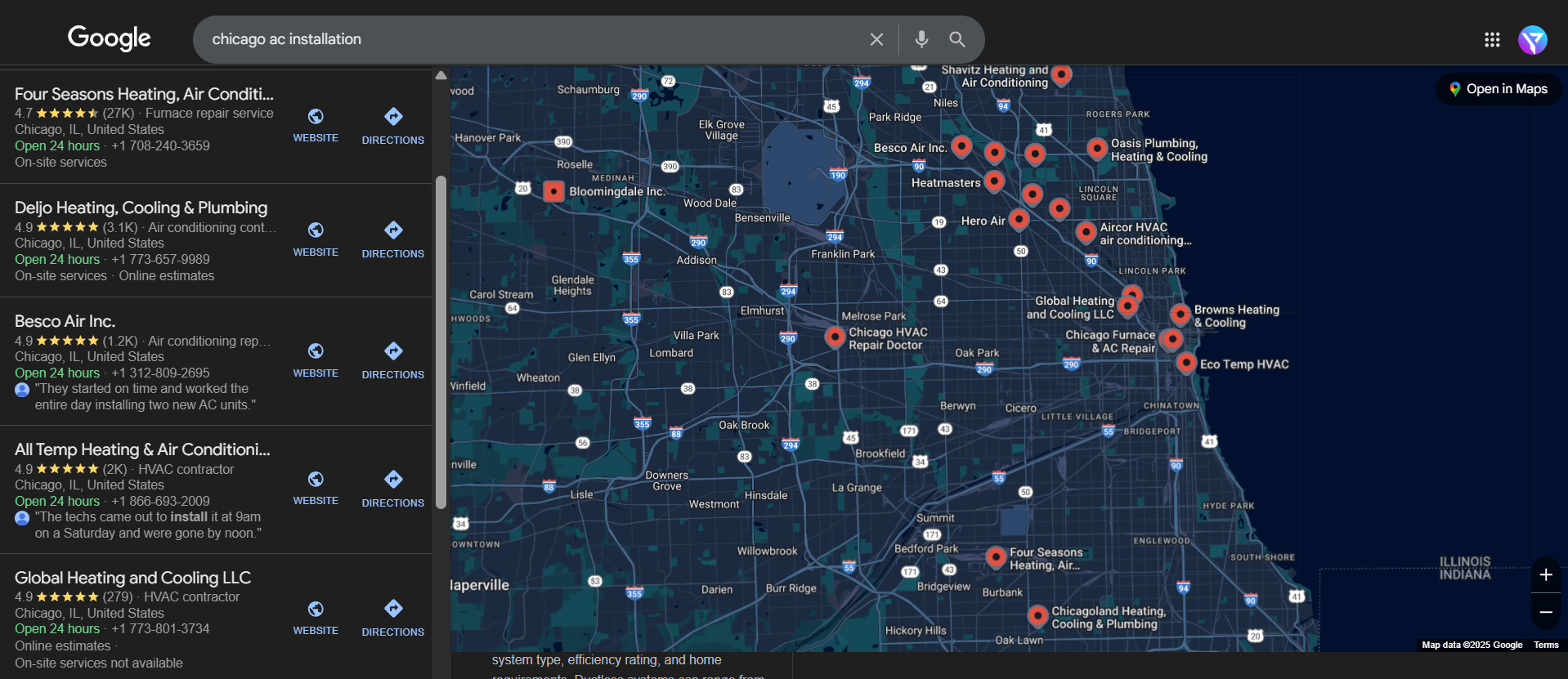Image resolution: width=1568 pixels, height=679 pixels.
Task: Zoom in on the map
Action: [x=1545, y=575]
